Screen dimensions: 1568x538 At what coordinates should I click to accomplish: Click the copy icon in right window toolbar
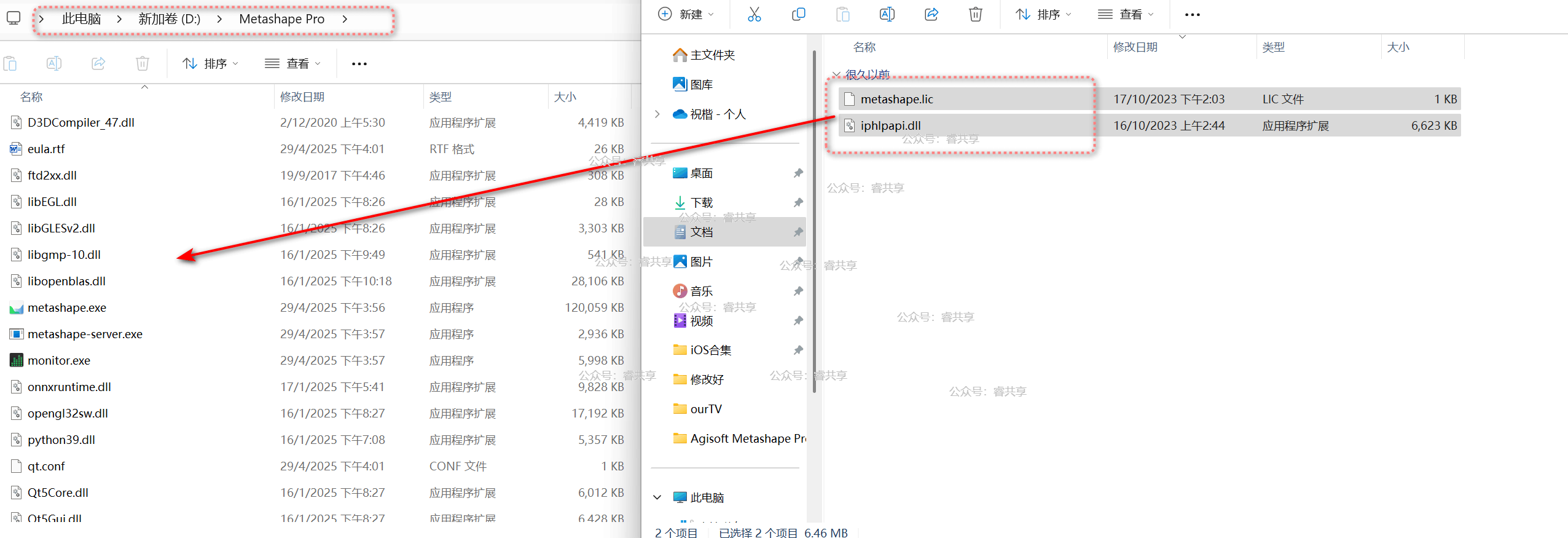click(x=798, y=14)
